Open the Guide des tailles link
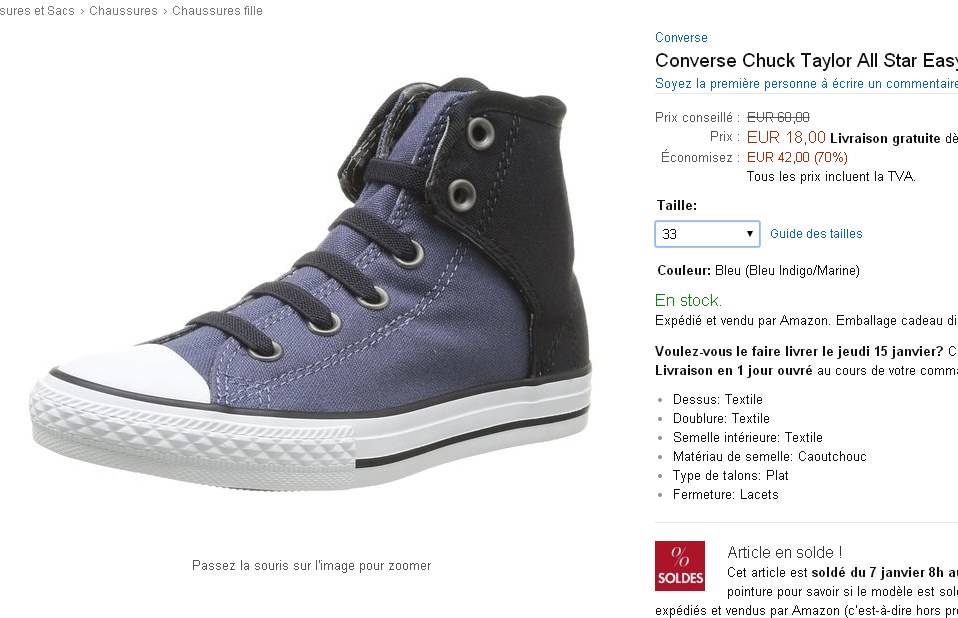958x618 pixels. click(x=816, y=234)
